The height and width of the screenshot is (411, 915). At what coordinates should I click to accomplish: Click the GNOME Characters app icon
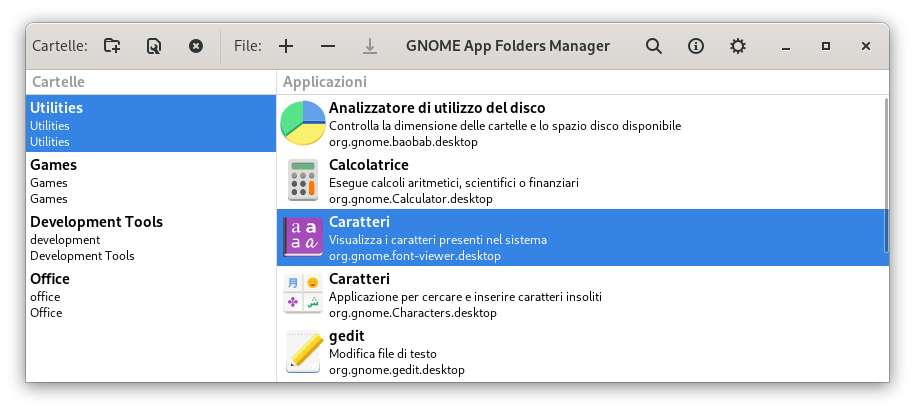[303, 294]
